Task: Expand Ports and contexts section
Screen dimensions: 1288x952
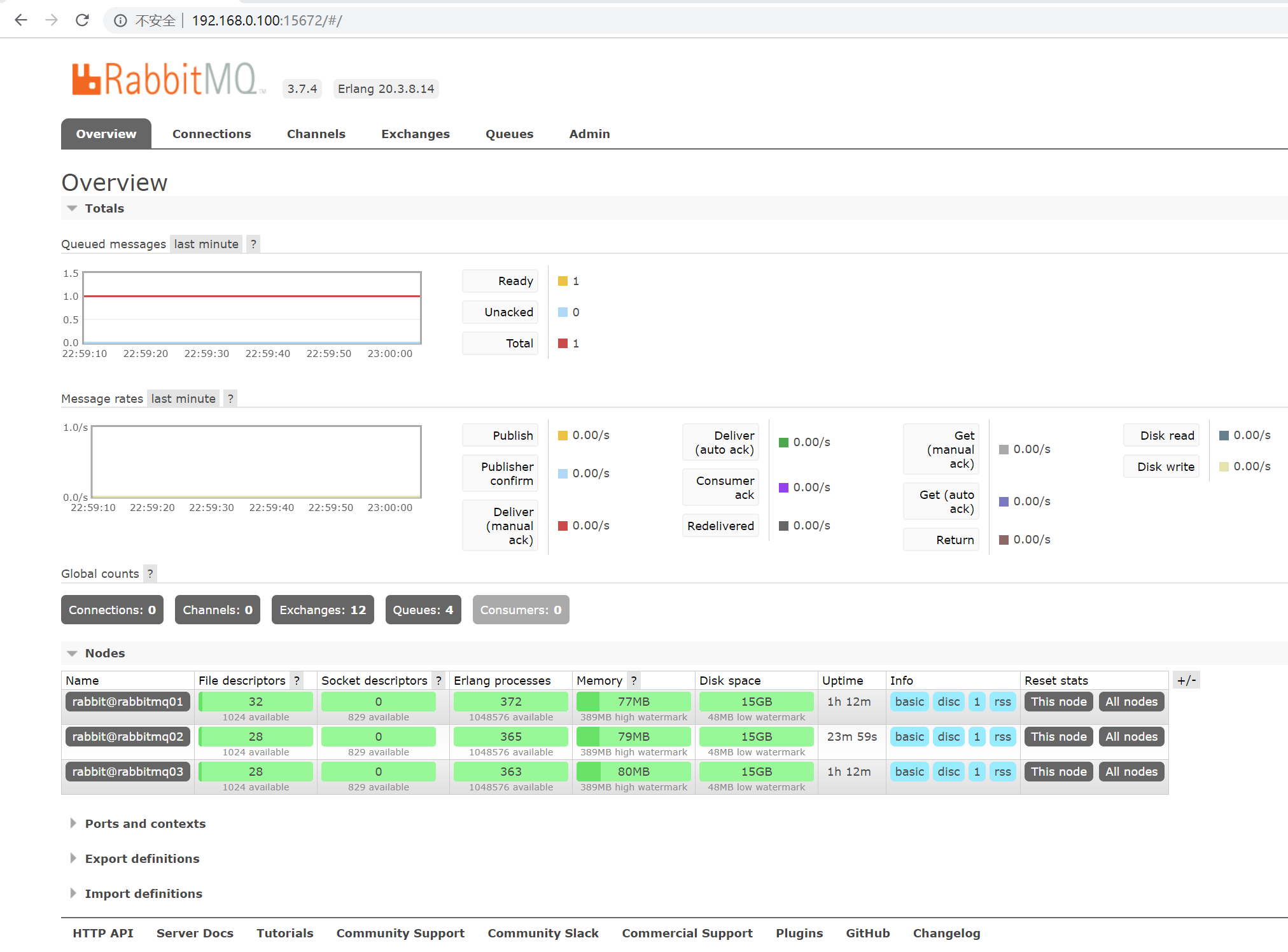Action: click(145, 823)
